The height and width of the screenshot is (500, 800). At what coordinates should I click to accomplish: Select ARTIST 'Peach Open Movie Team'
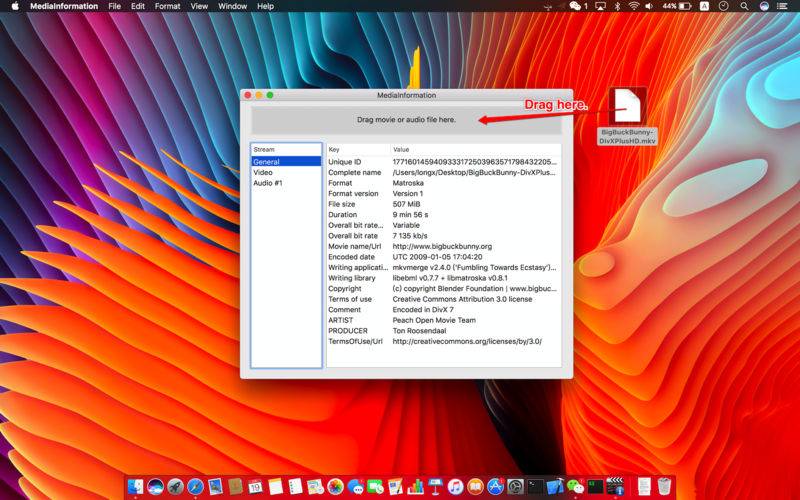coord(434,320)
